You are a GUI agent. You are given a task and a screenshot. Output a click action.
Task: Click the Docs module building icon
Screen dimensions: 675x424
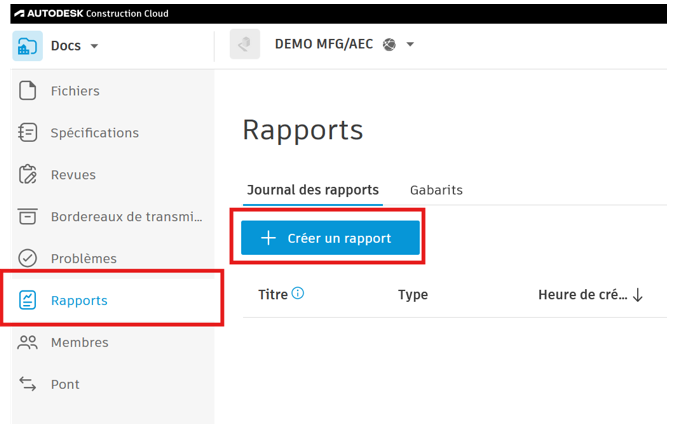click(28, 46)
